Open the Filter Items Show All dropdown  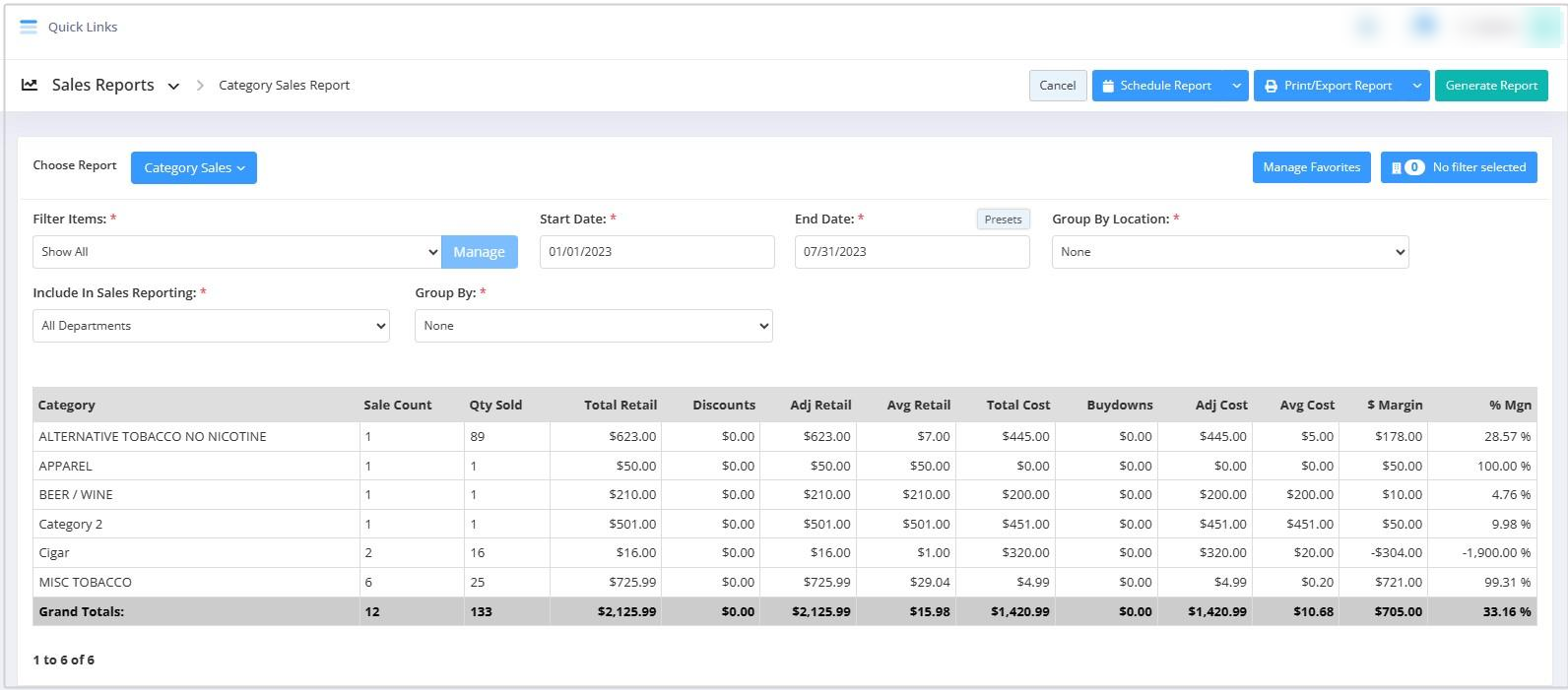click(x=236, y=252)
